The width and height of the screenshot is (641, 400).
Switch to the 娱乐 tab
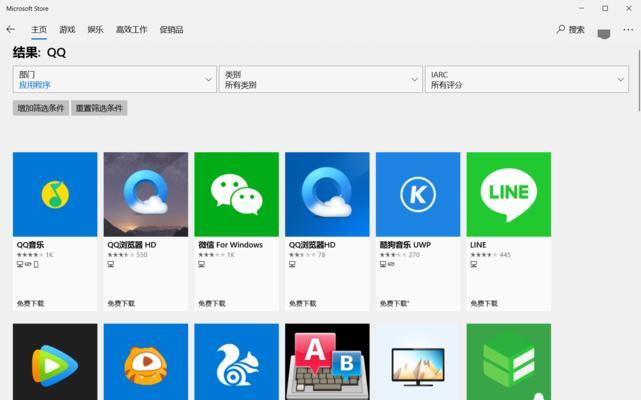tap(96, 29)
